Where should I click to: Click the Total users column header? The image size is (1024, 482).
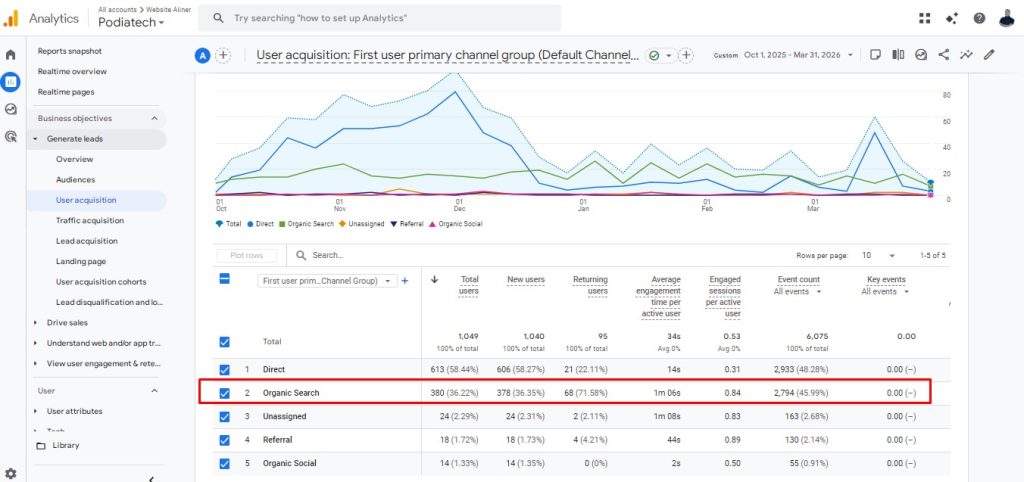468,285
